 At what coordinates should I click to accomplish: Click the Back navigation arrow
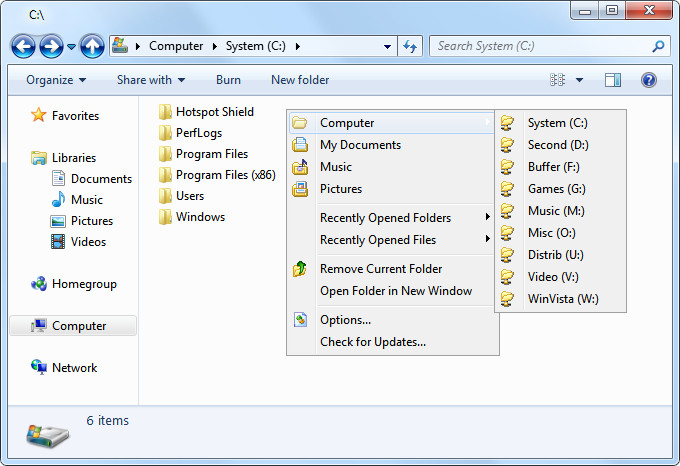[23, 46]
